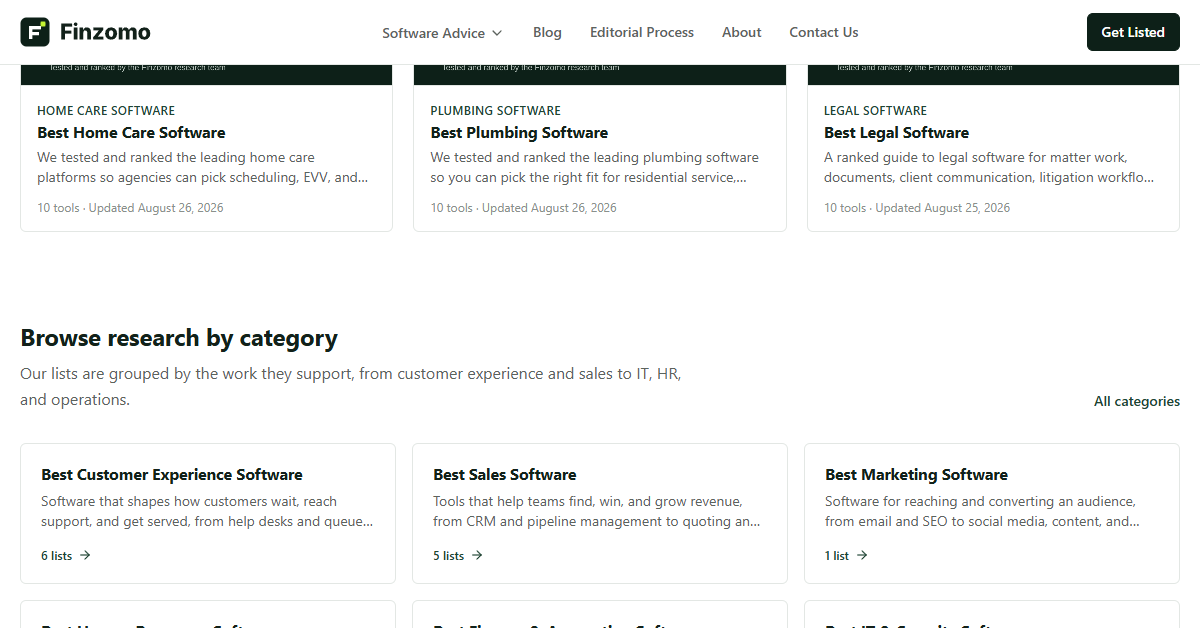This screenshot has height=628, width=1200.
Task: Click the plumbing card description text
Action: click(596, 167)
